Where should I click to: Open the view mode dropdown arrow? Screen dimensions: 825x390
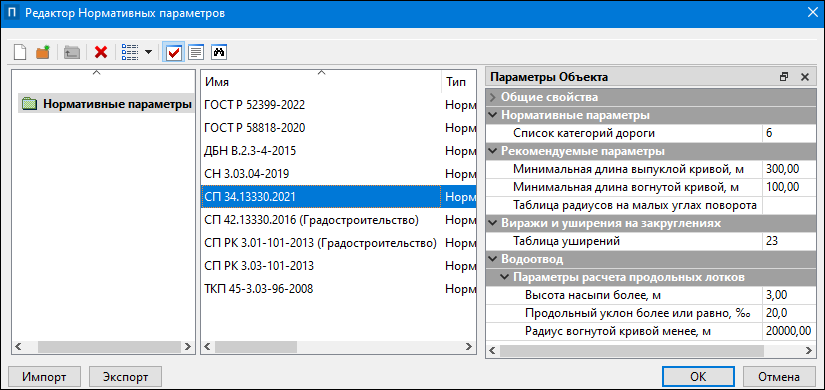(x=148, y=52)
